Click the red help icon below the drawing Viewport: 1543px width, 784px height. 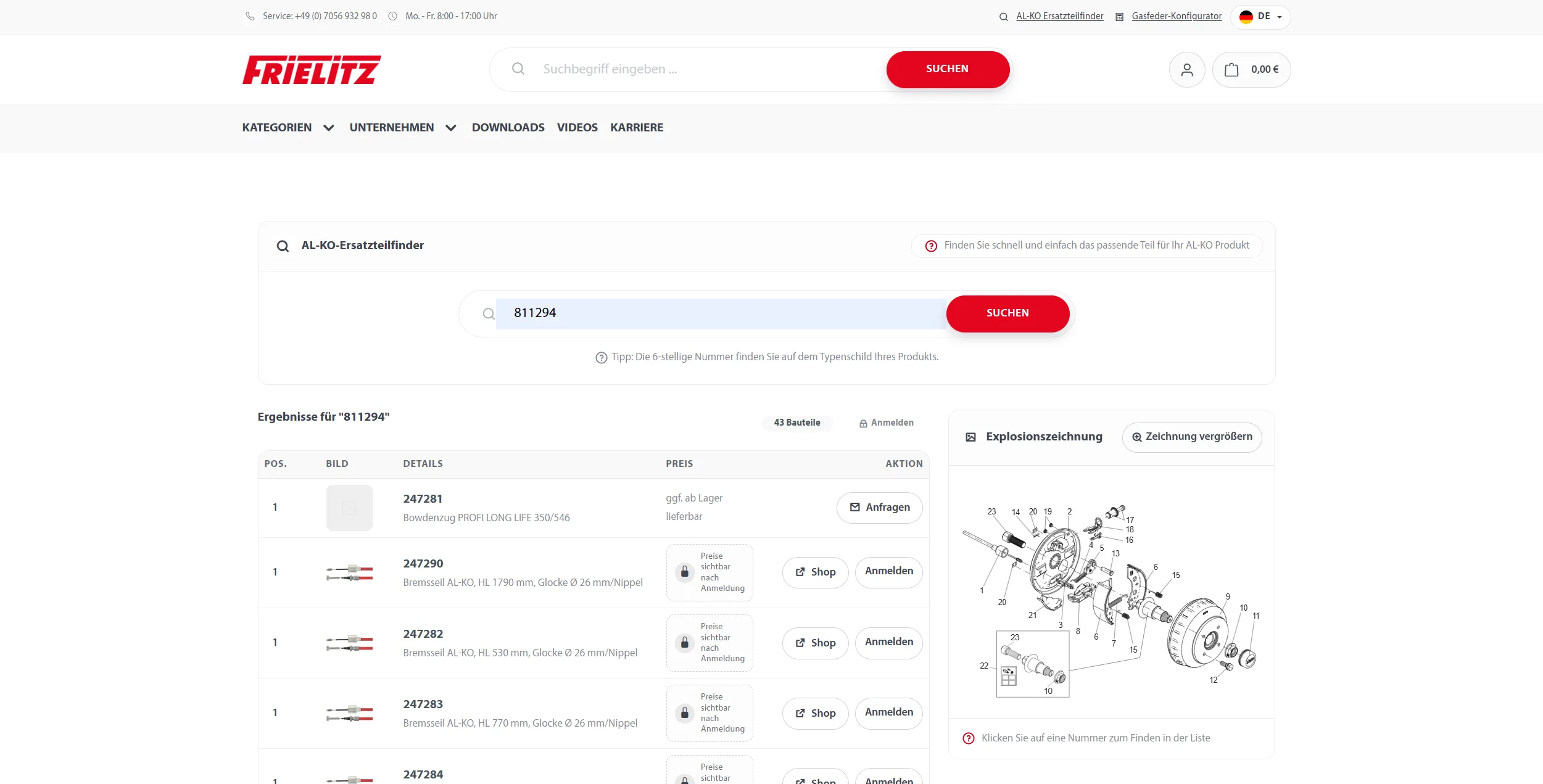point(969,738)
